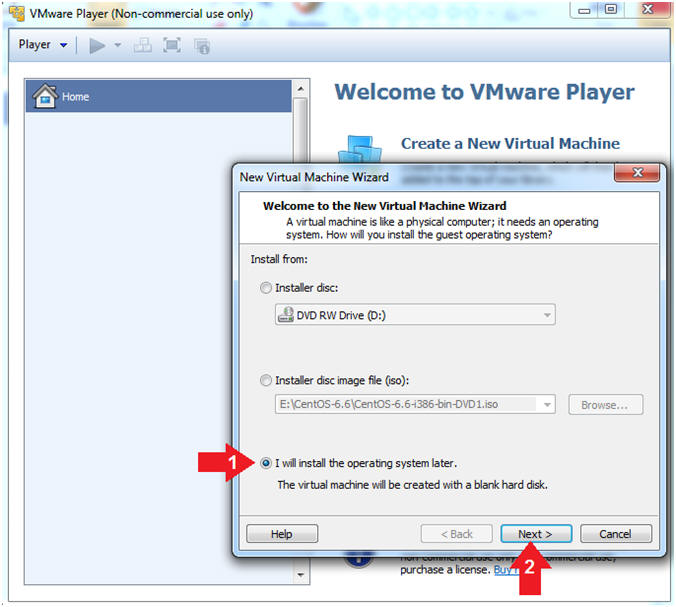Click the Buy now link in license text
The image size is (676, 607).
(x=507, y=570)
